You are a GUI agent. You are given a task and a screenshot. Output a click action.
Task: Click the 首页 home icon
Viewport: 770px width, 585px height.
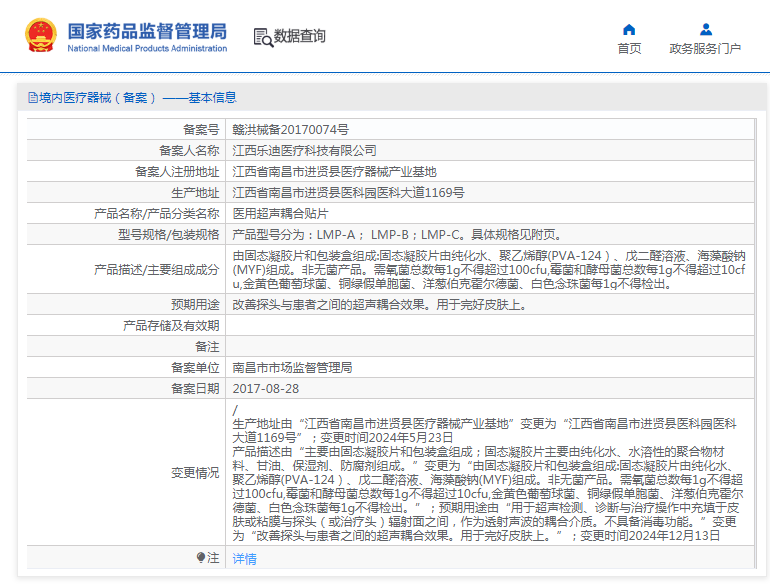(x=629, y=29)
